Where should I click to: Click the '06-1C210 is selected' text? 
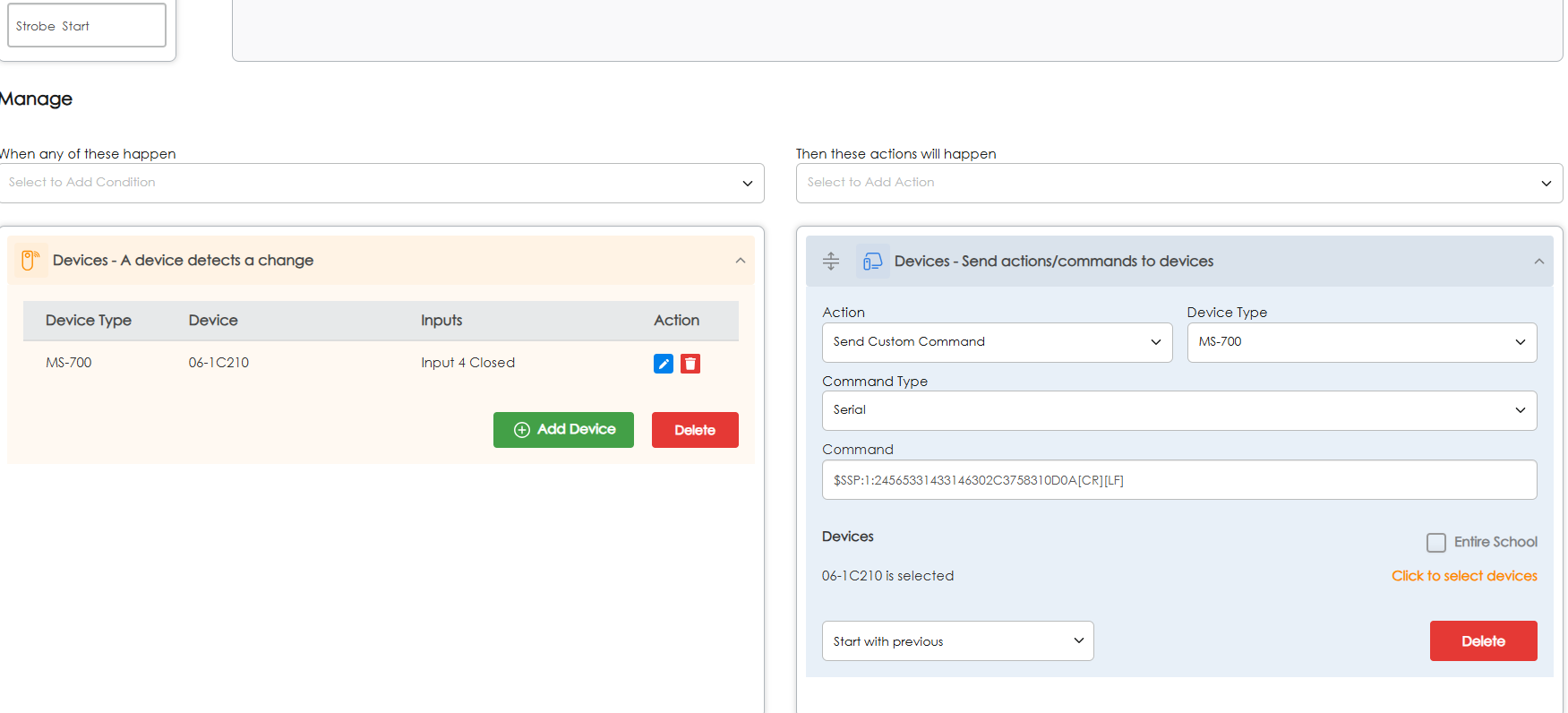[887, 576]
